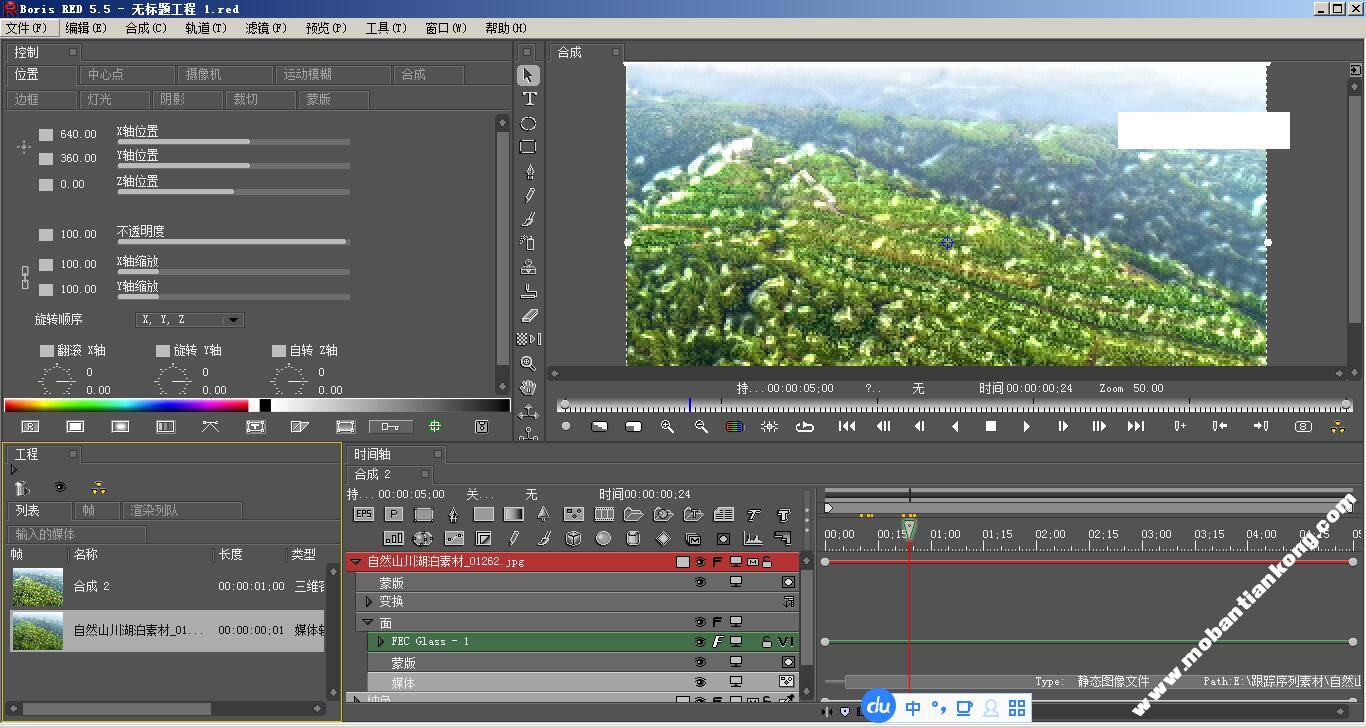Switch to the 运动模糊 tab
The image size is (1366, 728).
(333, 75)
